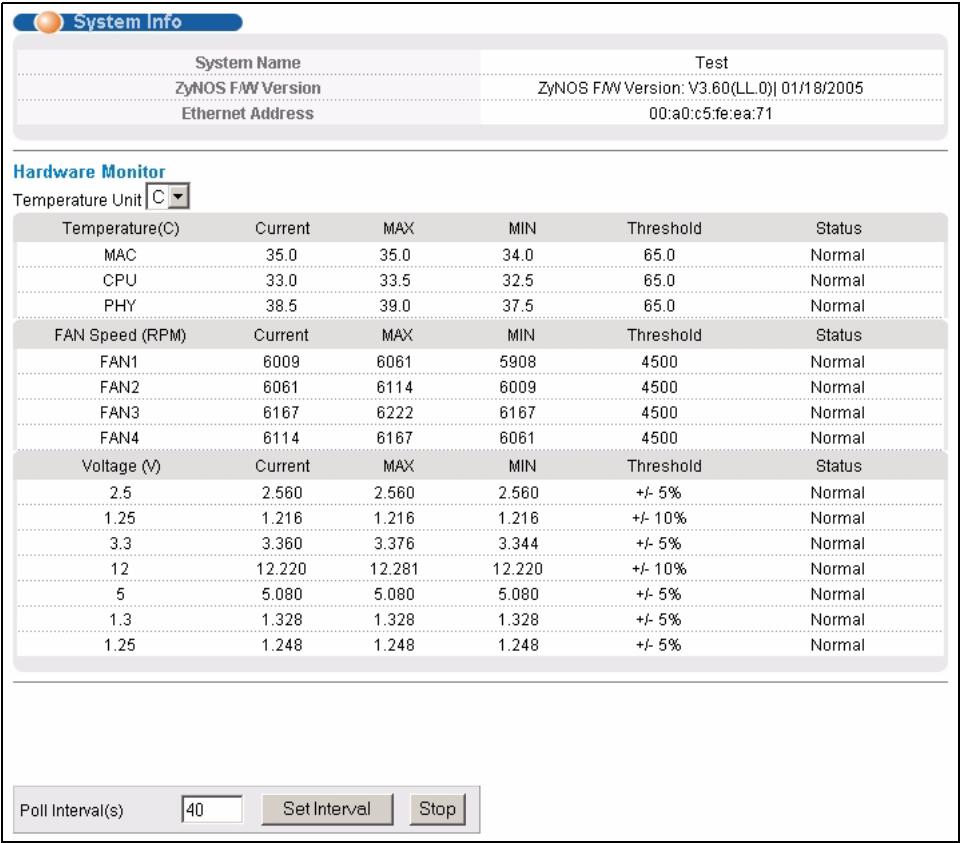Click the Set Interval button
Viewport: 964px width, 843px height.
point(327,809)
